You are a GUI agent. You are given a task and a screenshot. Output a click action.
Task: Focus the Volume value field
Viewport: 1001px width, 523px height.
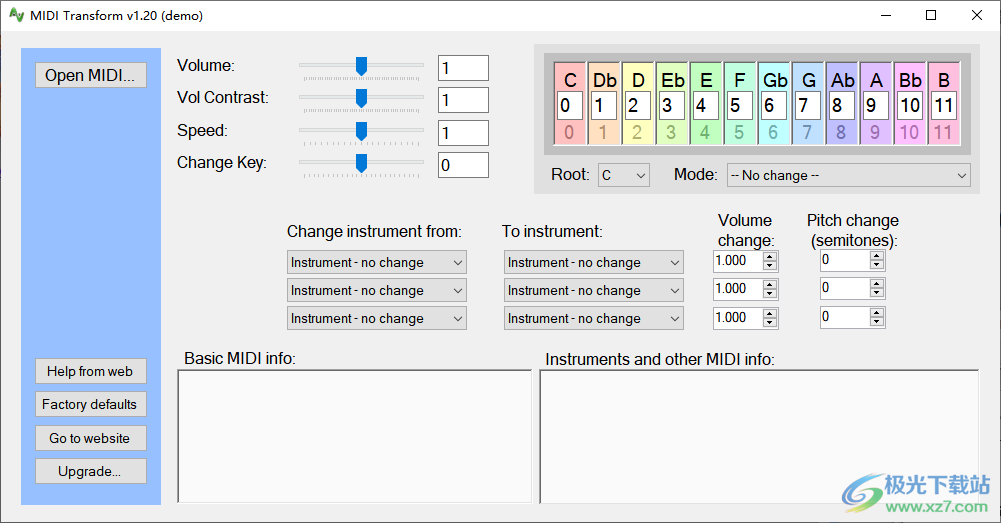click(x=463, y=68)
